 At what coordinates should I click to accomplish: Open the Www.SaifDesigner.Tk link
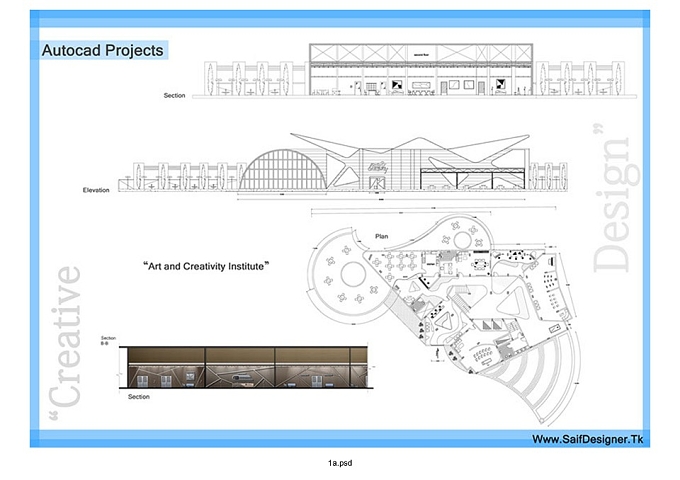click(588, 439)
